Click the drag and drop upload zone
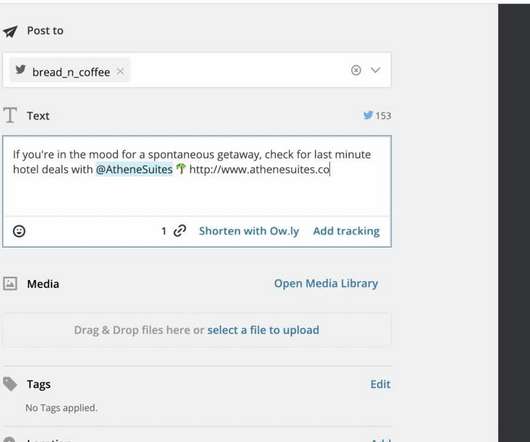The image size is (530, 442). click(197, 330)
